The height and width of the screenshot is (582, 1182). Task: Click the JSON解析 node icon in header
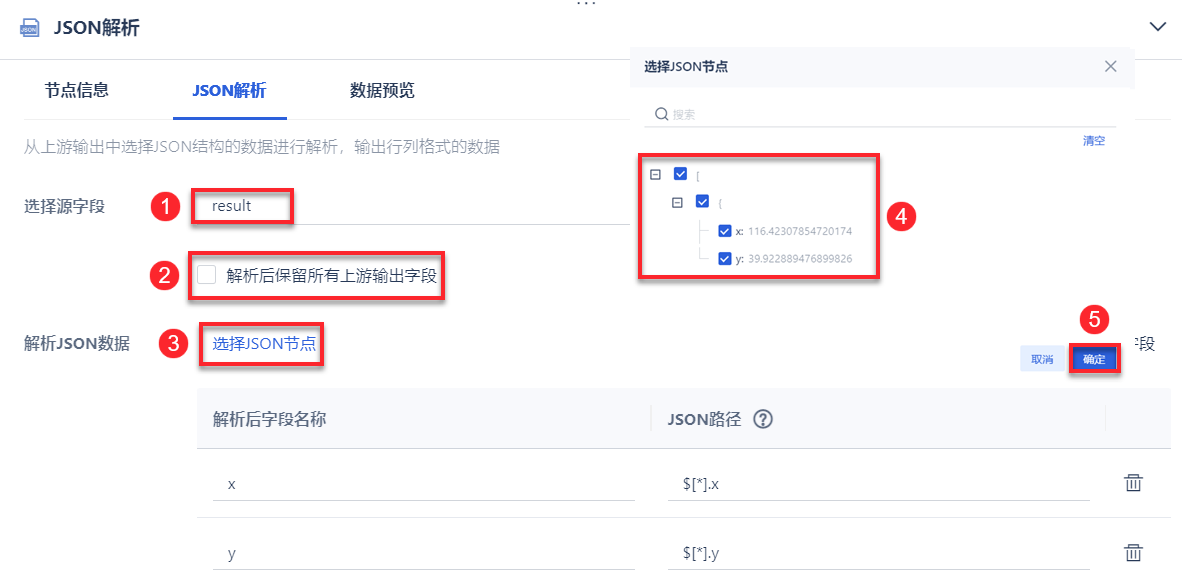pos(30,28)
